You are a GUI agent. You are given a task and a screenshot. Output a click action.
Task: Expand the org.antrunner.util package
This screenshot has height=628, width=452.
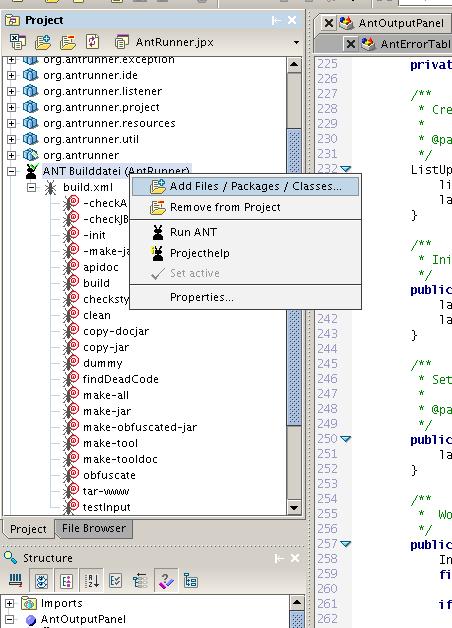(12, 139)
